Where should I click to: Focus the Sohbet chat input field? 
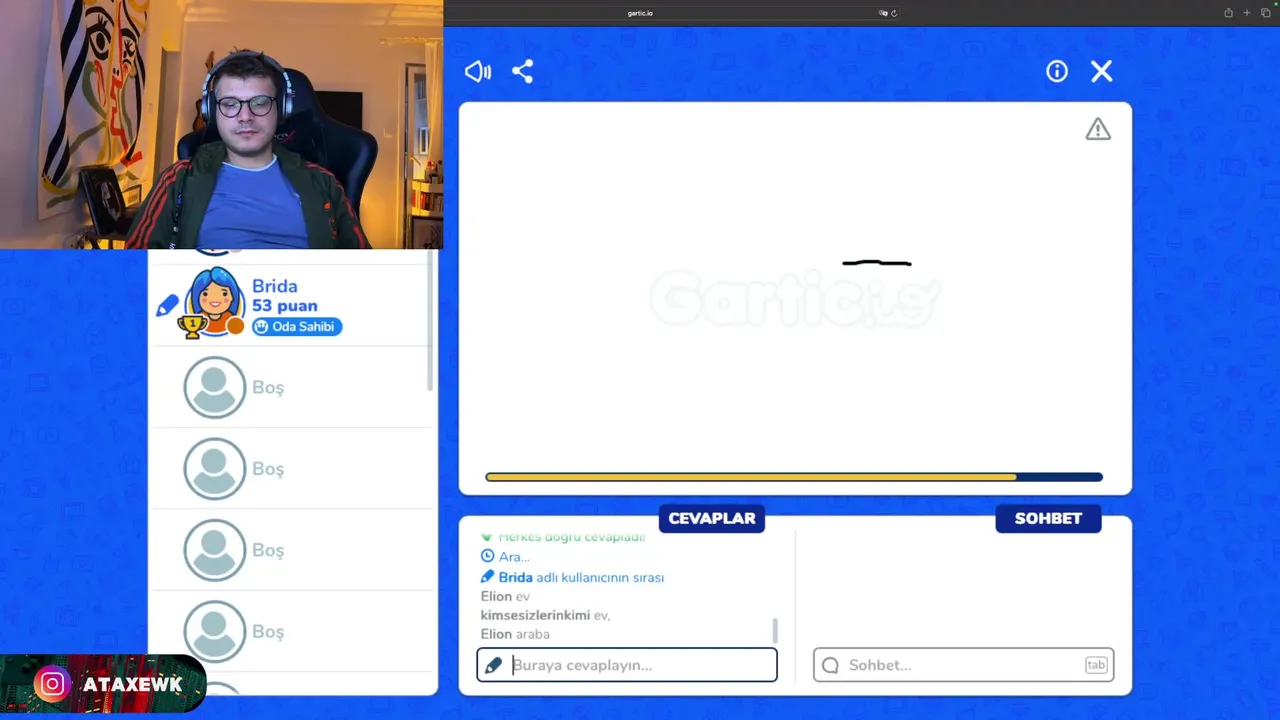click(963, 665)
